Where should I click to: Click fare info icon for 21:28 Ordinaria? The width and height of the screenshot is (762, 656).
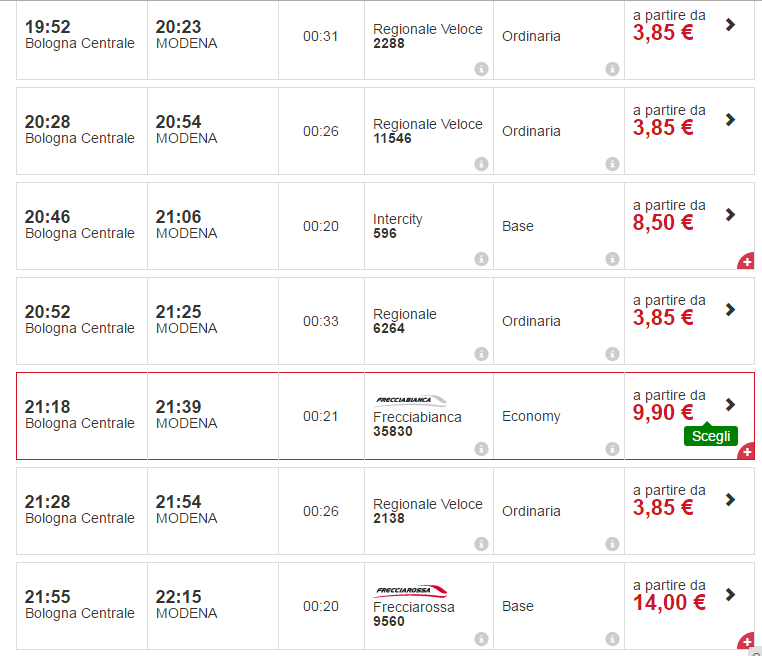[612, 544]
